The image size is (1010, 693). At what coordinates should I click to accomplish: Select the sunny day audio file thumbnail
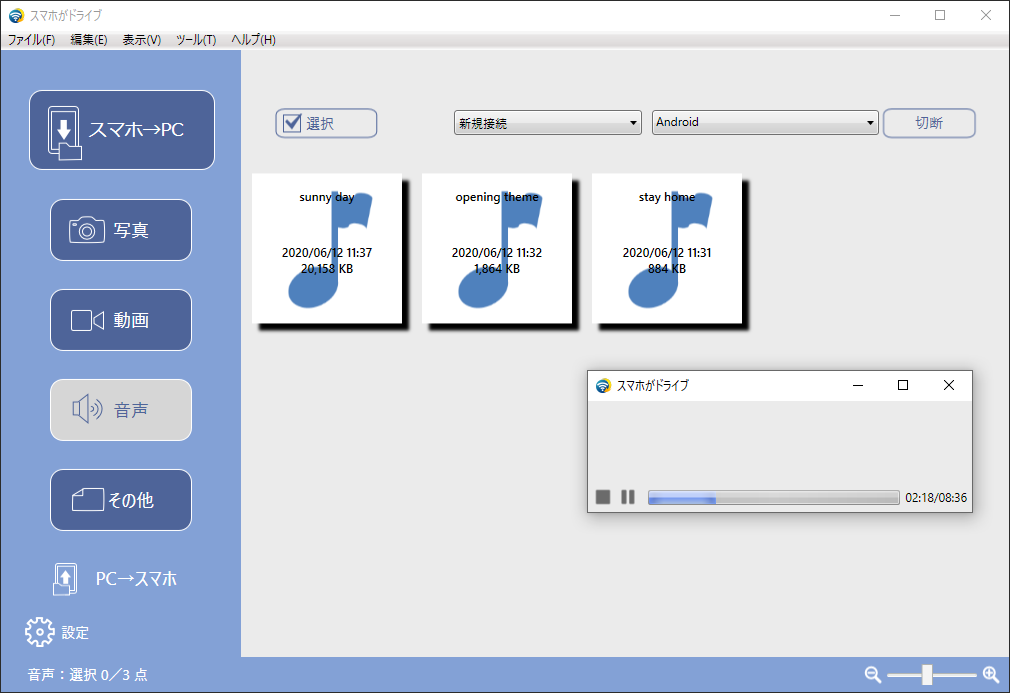point(327,249)
